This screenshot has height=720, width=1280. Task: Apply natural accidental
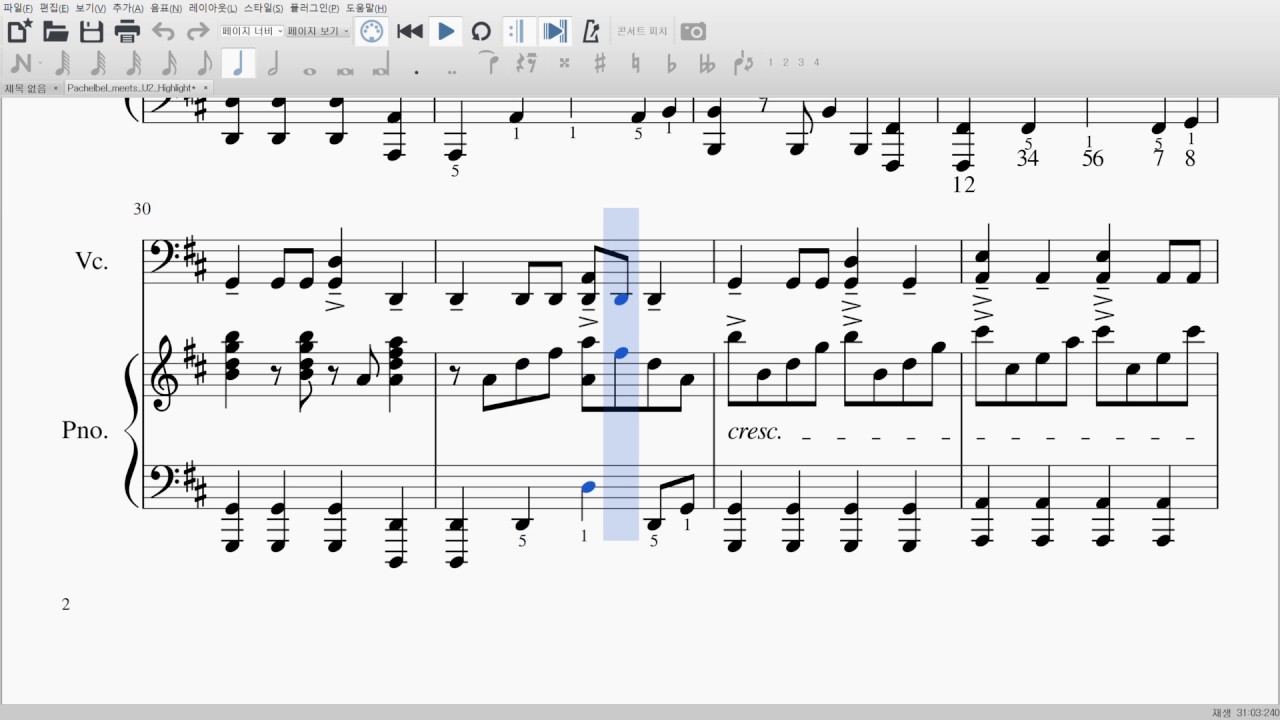635,63
